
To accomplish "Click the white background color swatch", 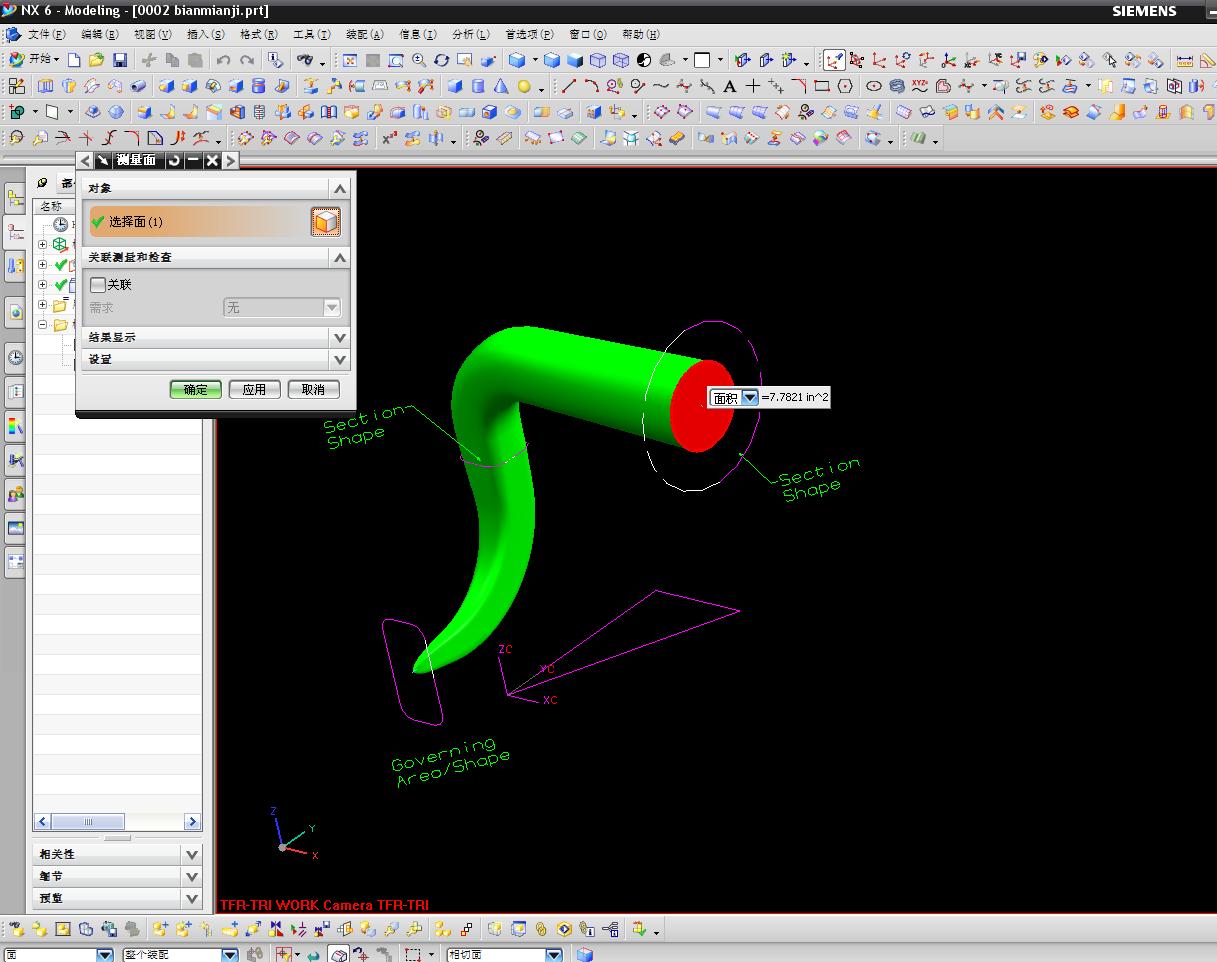I will (702, 60).
